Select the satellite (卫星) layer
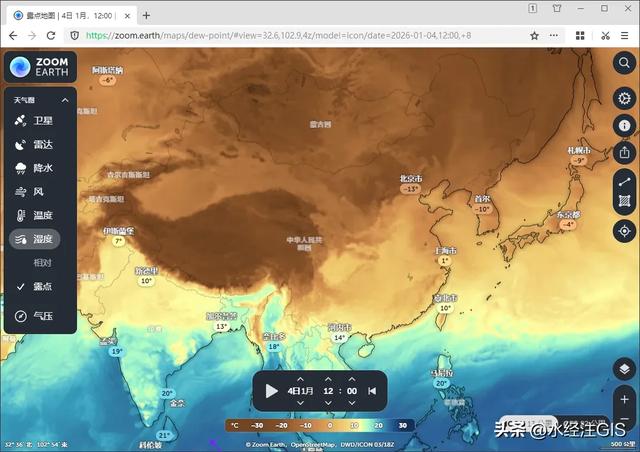The image size is (640, 452). coord(34,120)
